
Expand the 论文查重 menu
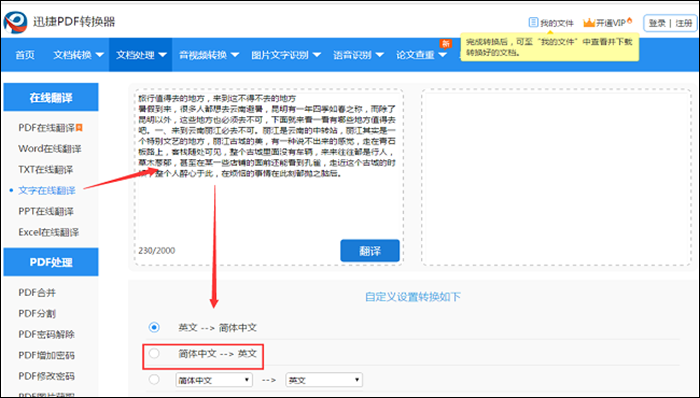[x=421, y=55]
